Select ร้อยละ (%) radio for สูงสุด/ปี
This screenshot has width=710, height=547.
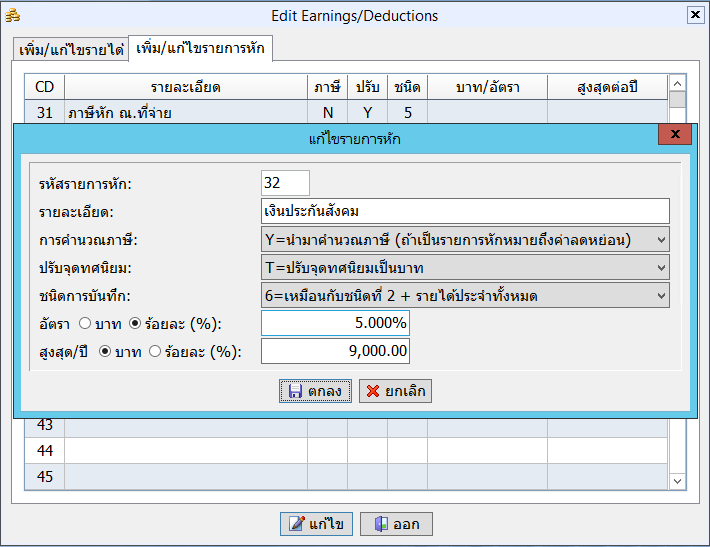(156, 351)
